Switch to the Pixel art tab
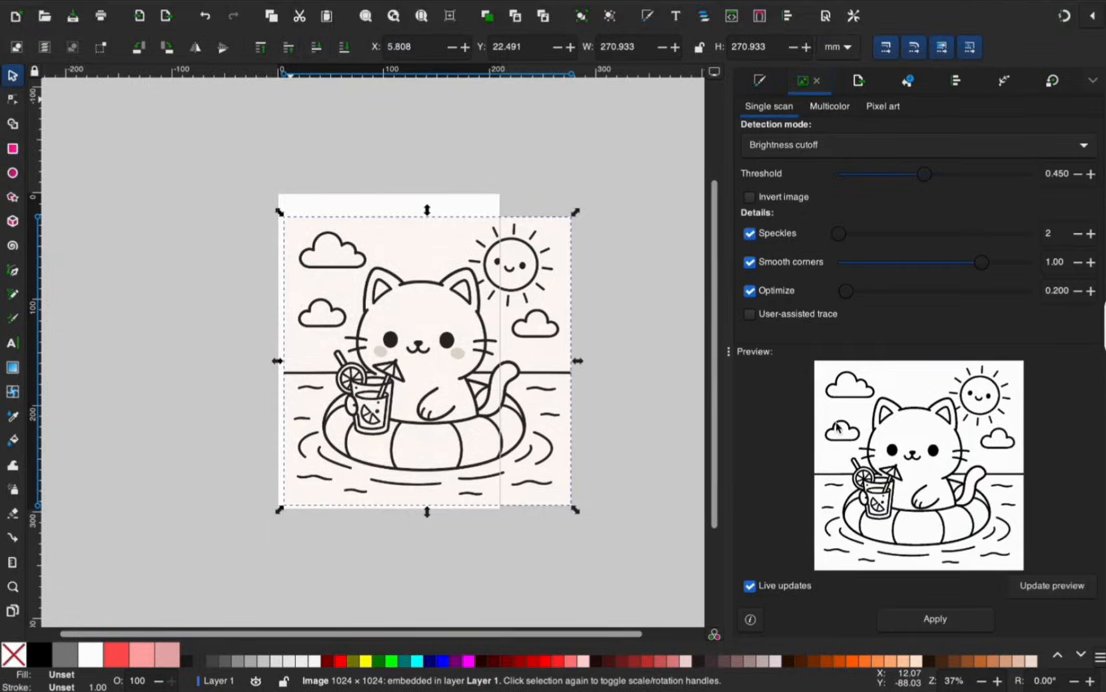 tap(882, 107)
